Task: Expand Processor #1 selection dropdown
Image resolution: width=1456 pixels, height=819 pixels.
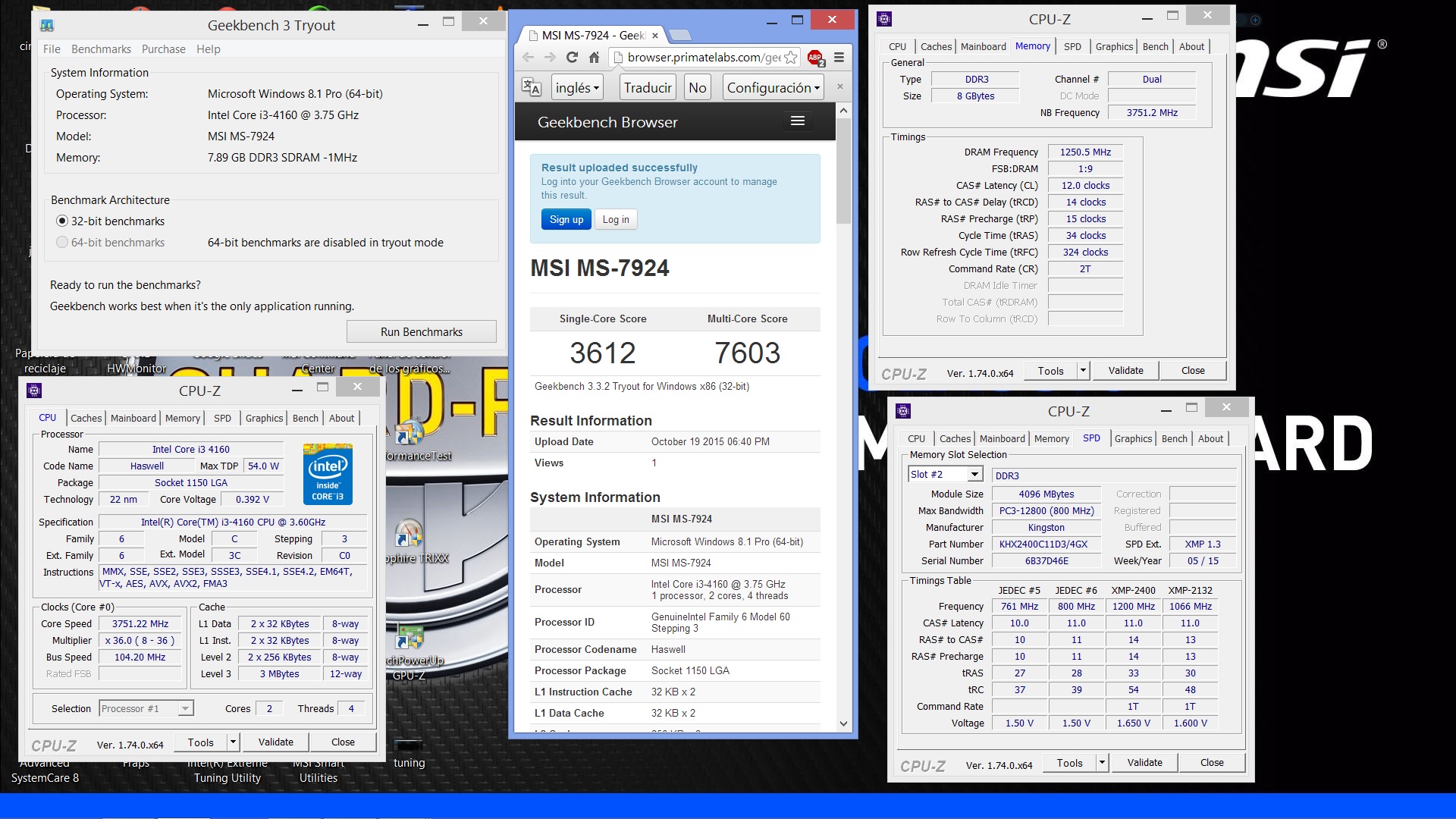Action: 185,708
